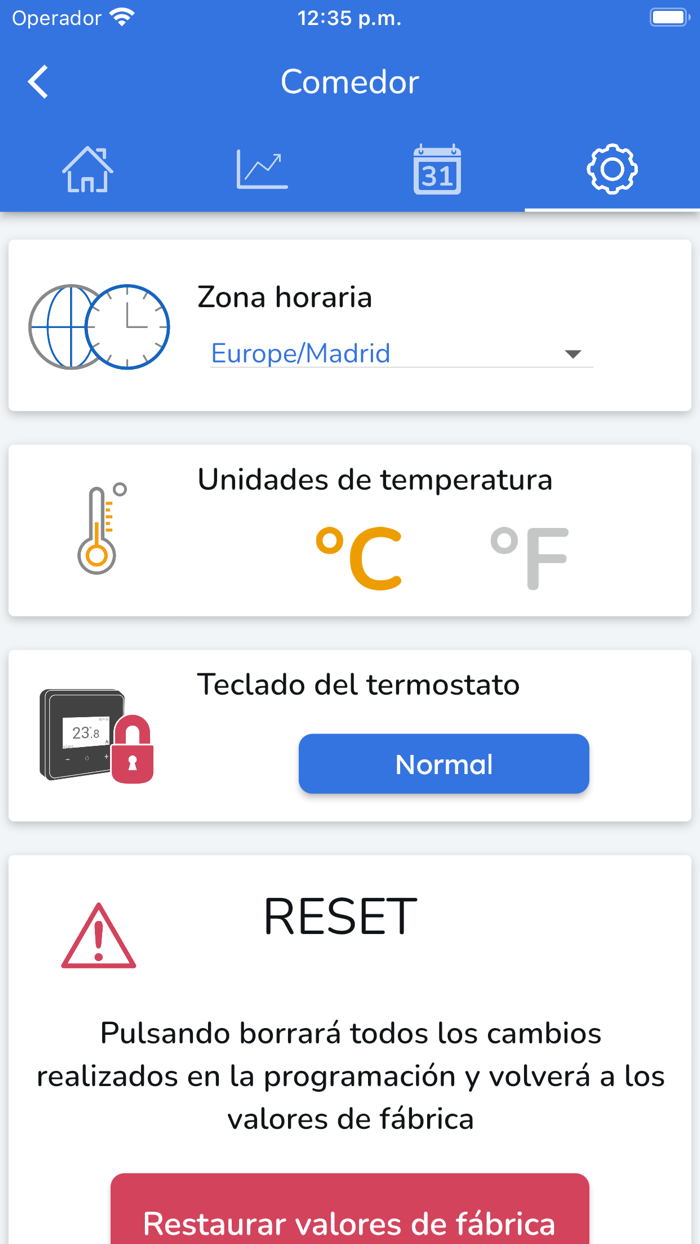Go back using the back arrow
Viewport: 700px width, 1244px height.
click(37, 82)
